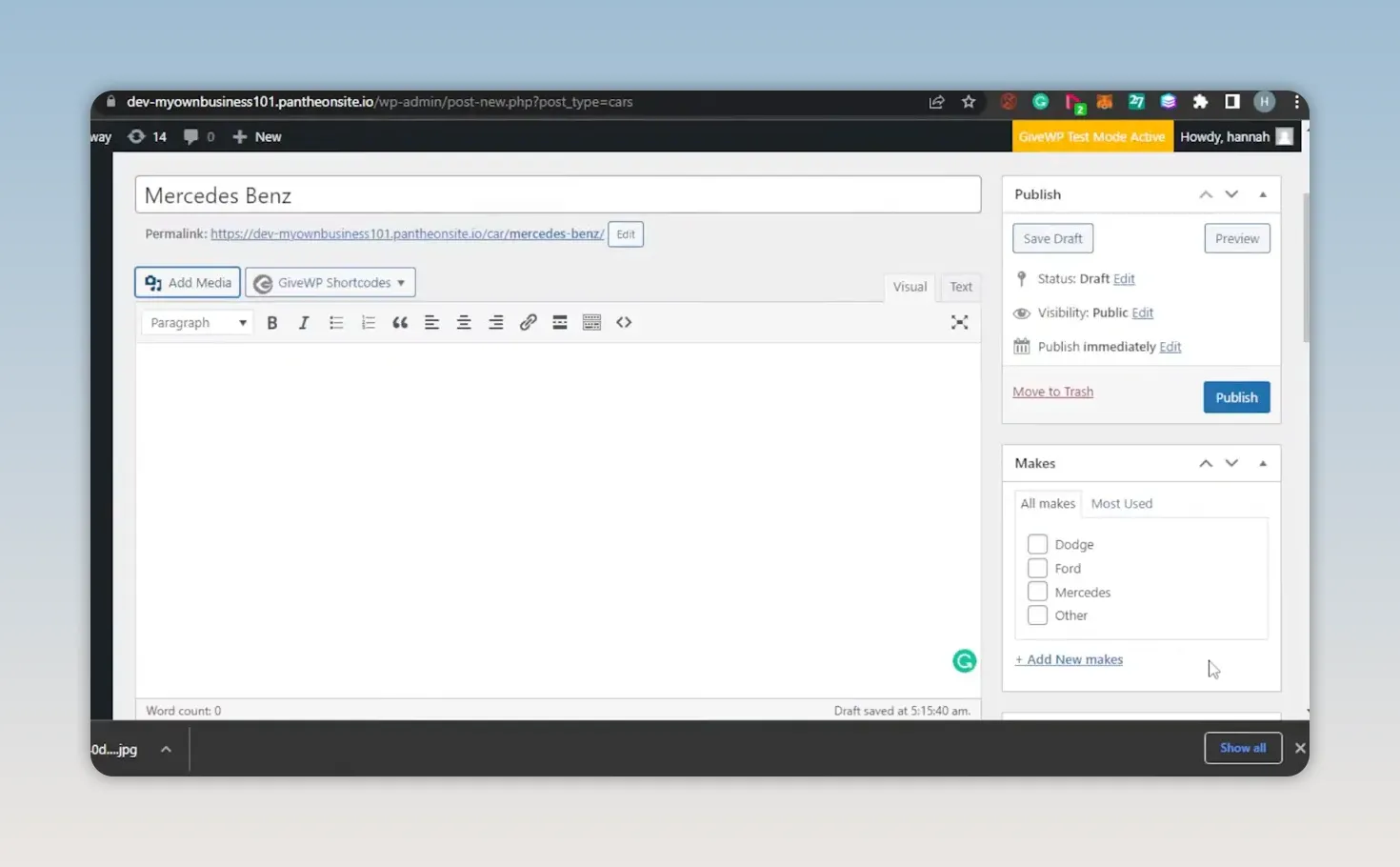Click Add New makes link
Viewport: 1400px width, 867px height.
(x=1069, y=659)
